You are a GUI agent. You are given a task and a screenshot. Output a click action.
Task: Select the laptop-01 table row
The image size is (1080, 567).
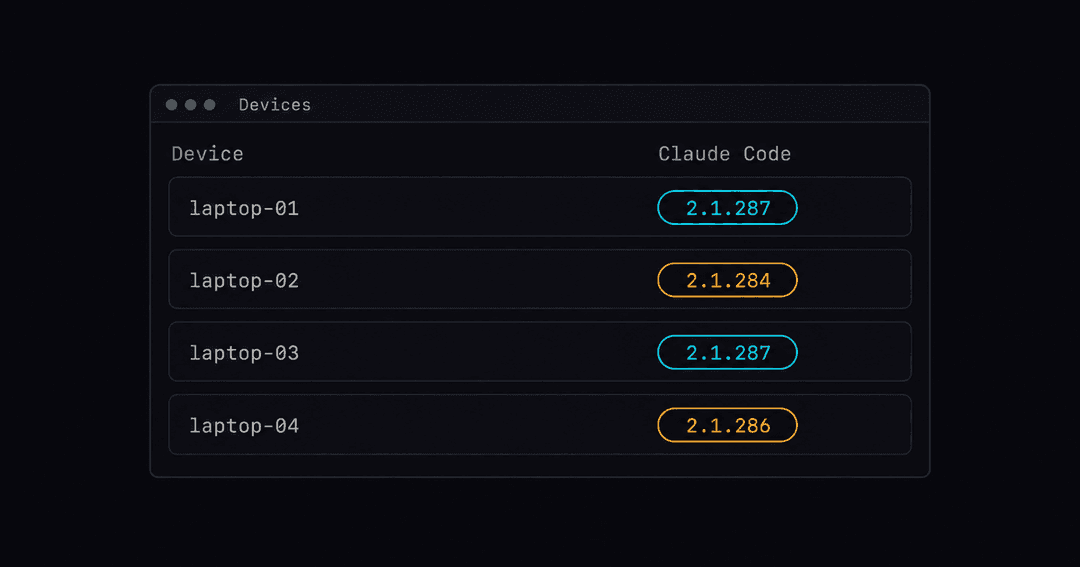pos(540,207)
